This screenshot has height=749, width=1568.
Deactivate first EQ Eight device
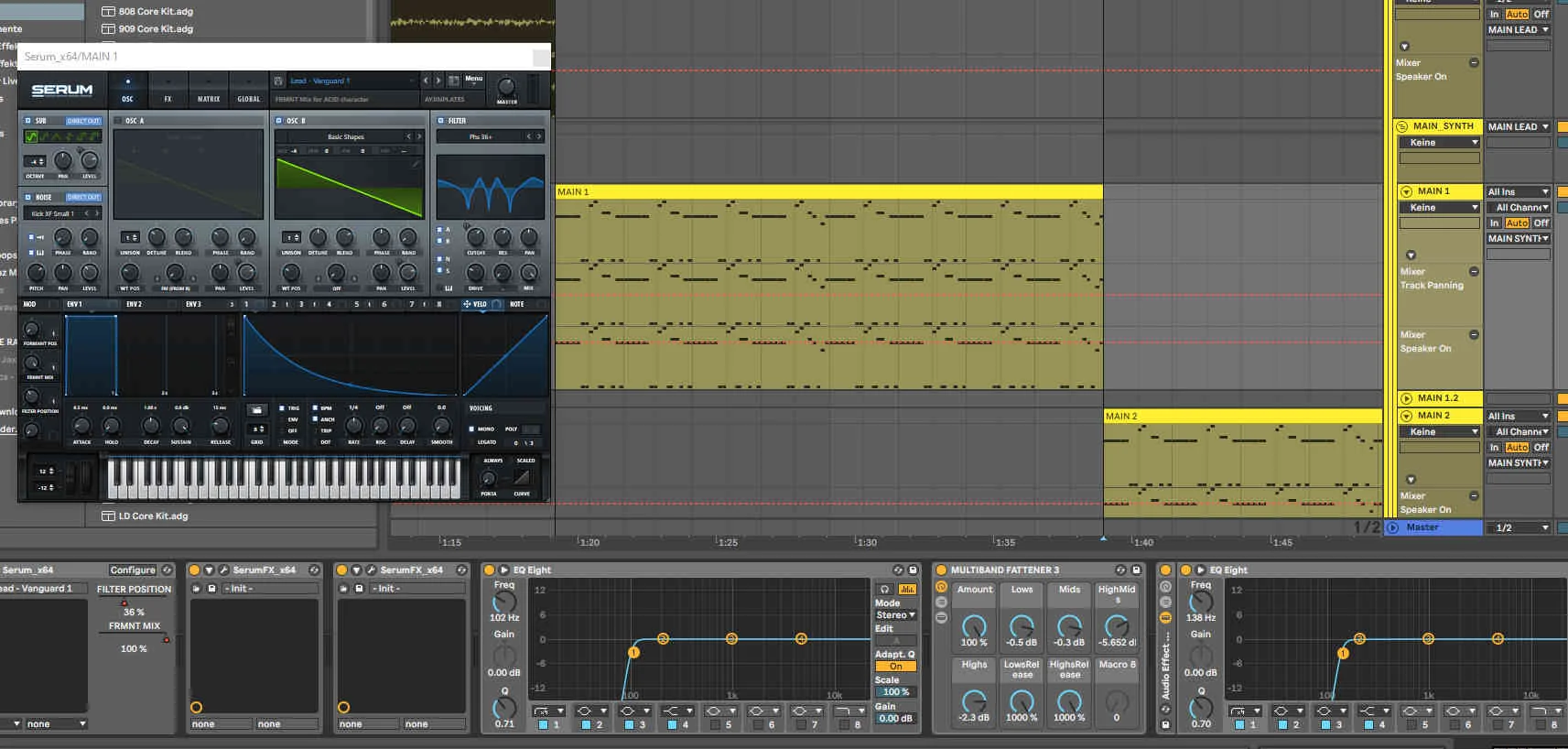tap(489, 570)
